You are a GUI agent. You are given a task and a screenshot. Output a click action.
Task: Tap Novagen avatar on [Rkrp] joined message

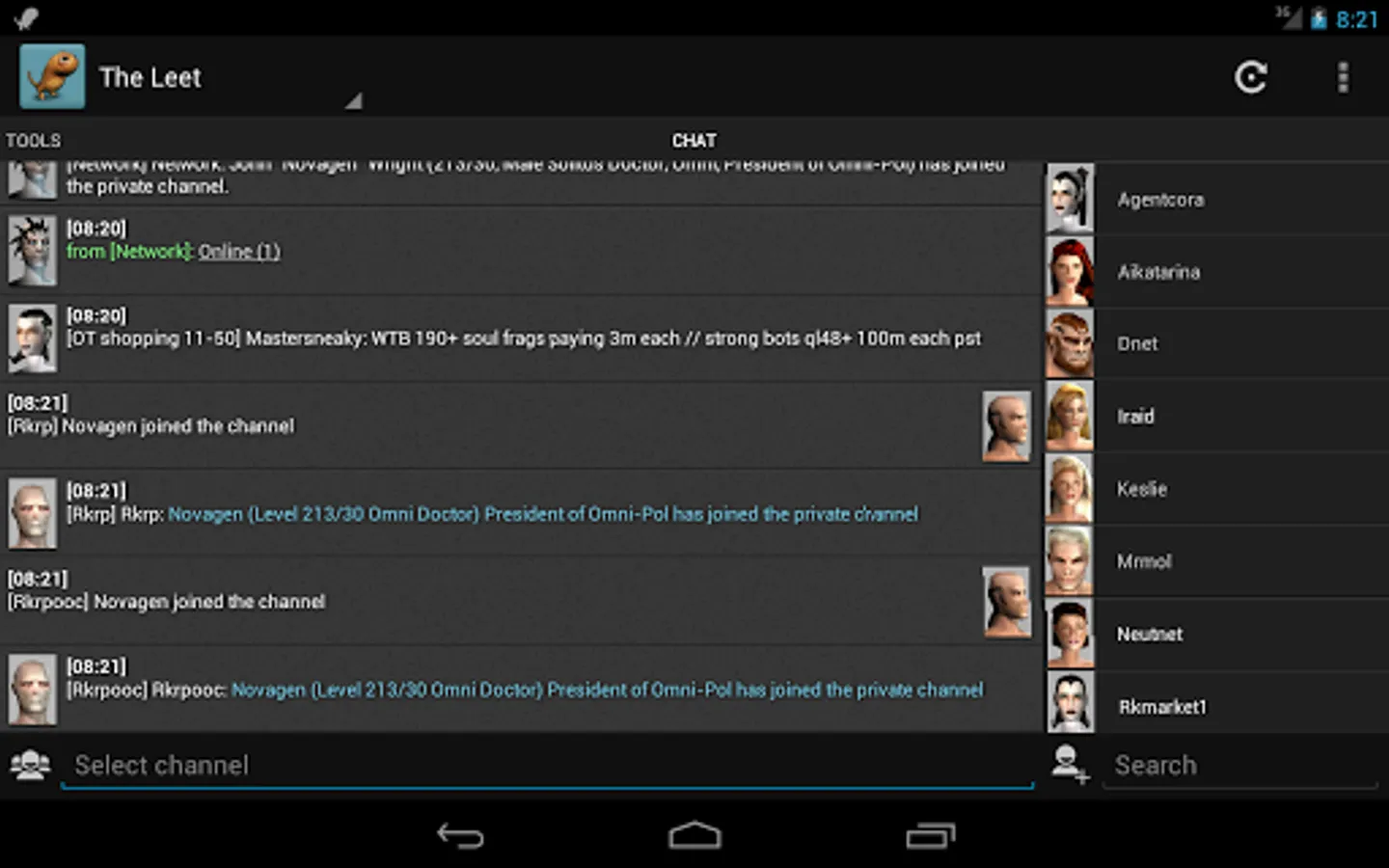[x=1006, y=426]
